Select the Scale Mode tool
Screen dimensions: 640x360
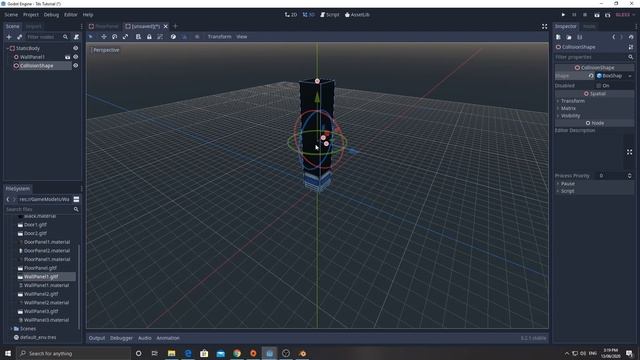click(x=125, y=37)
